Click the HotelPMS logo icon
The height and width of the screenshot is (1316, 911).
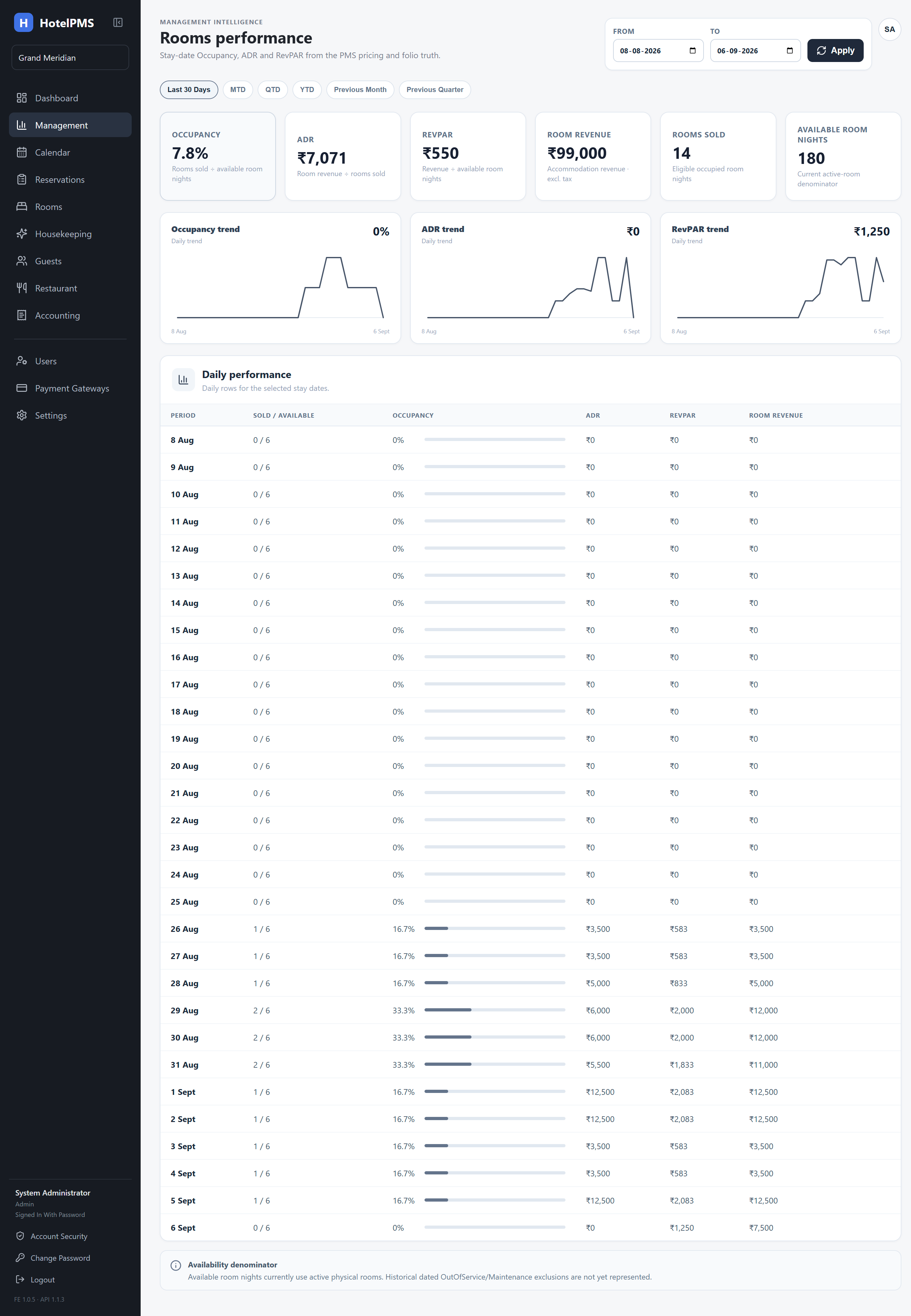pyautogui.click(x=23, y=23)
